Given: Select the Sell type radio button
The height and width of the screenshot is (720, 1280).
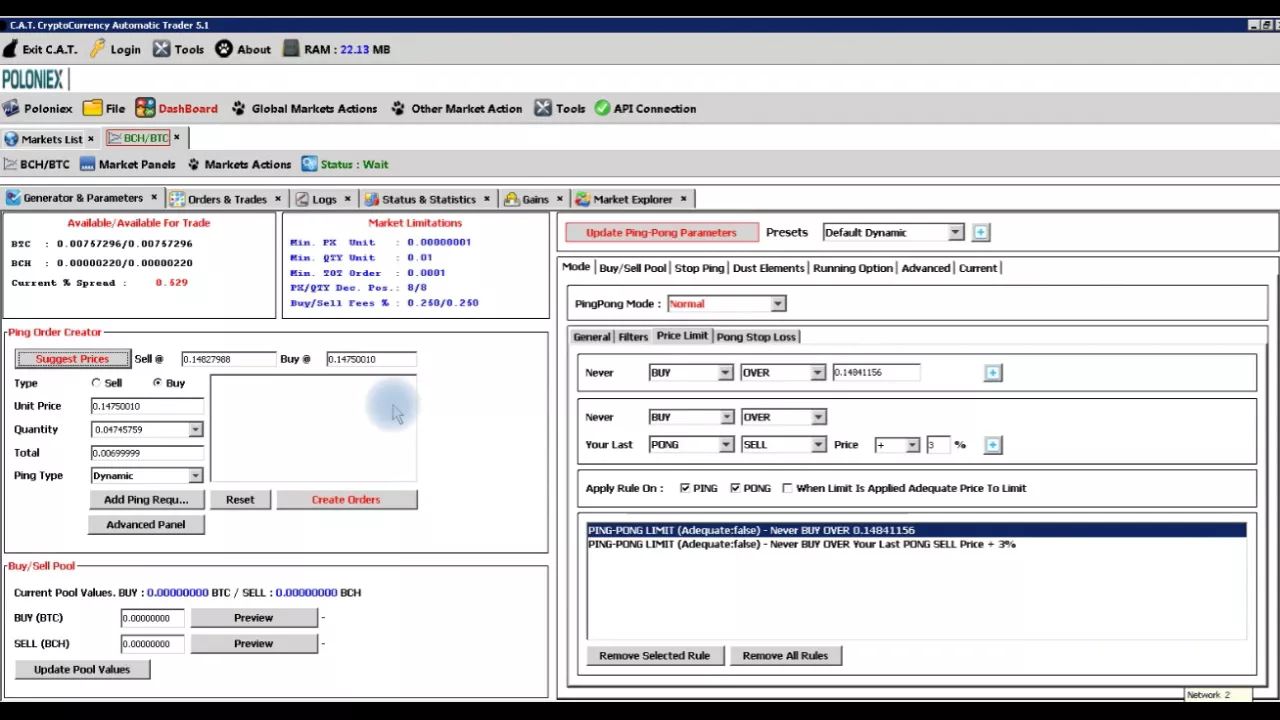Looking at the screenshot, I should click(x=96, y=383).
